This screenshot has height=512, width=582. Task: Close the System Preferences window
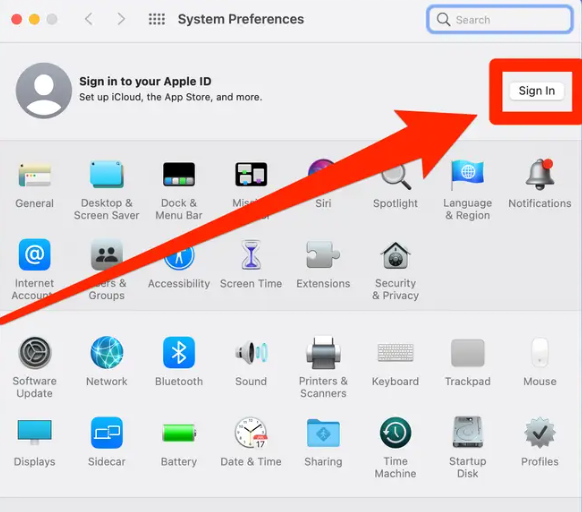[x=16, y=19]
